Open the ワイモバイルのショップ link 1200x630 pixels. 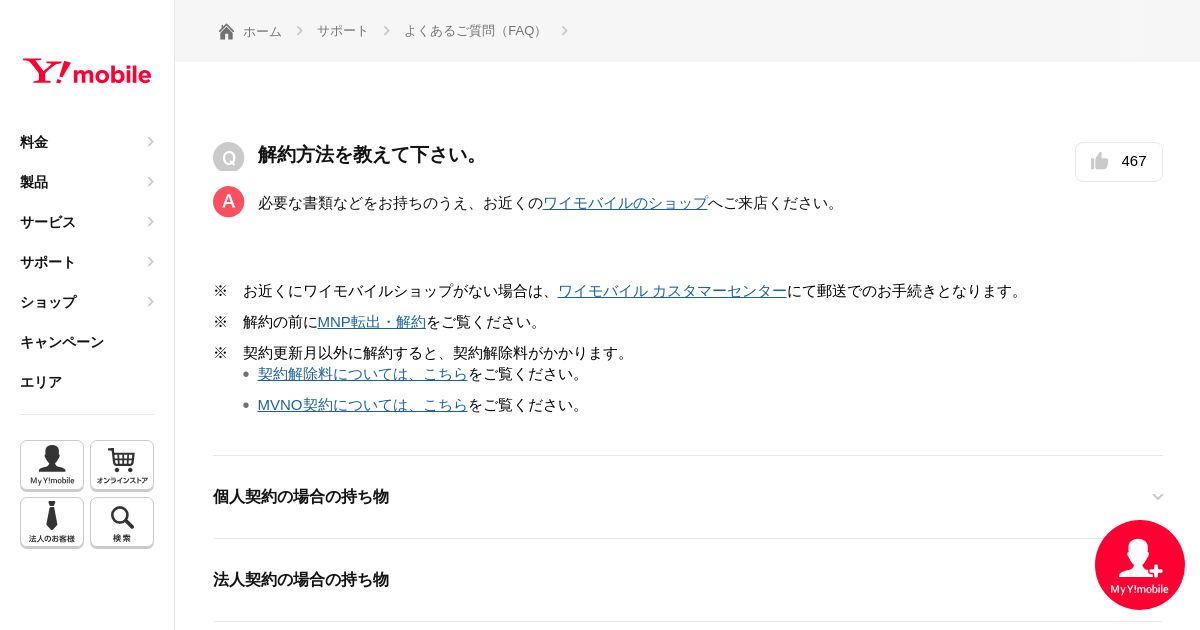(625, 203)
